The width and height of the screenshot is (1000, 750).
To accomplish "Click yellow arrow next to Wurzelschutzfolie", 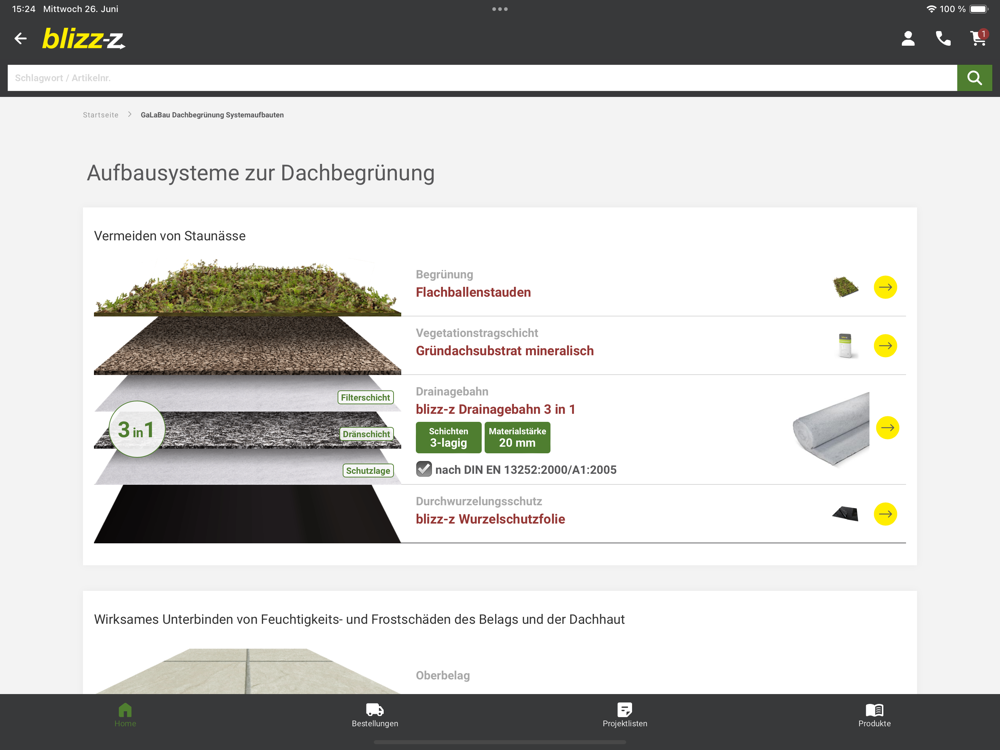I will [885, 514].
